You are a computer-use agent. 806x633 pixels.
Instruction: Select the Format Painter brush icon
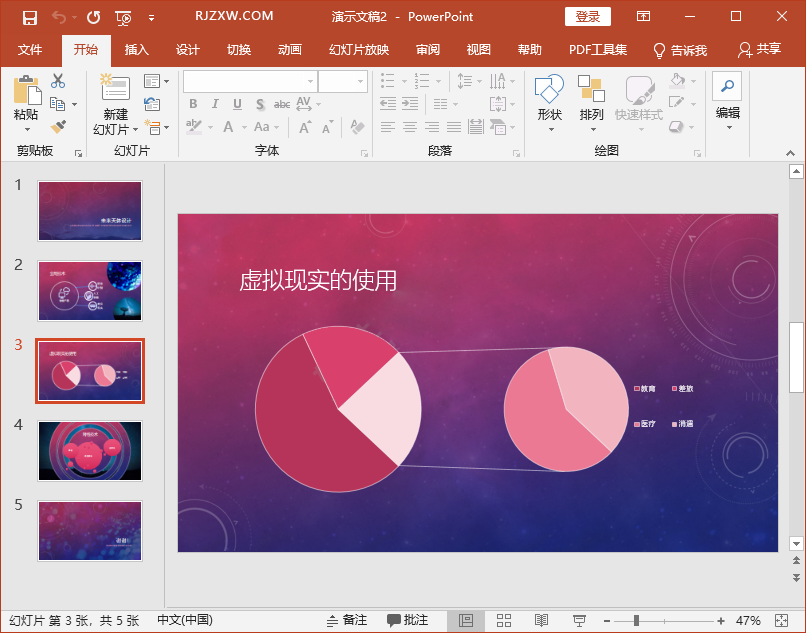(58, 126)
